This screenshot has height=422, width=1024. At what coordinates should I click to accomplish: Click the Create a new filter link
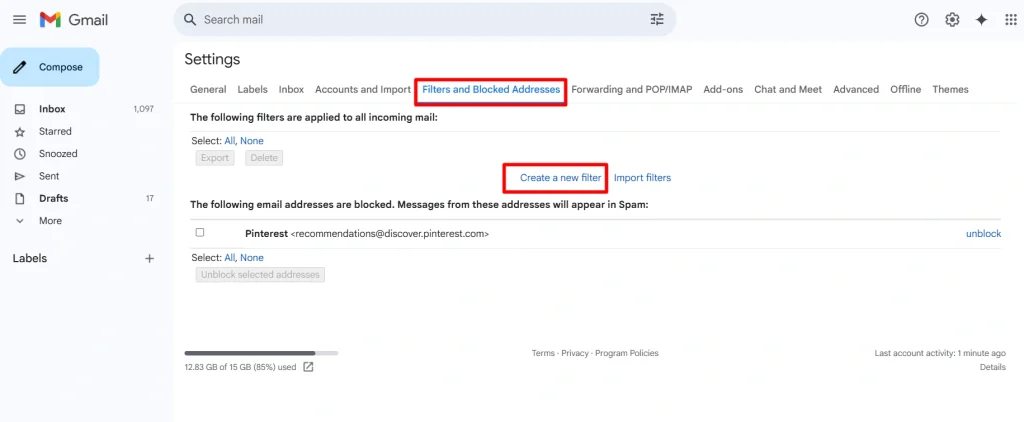(x=561, y=178)
